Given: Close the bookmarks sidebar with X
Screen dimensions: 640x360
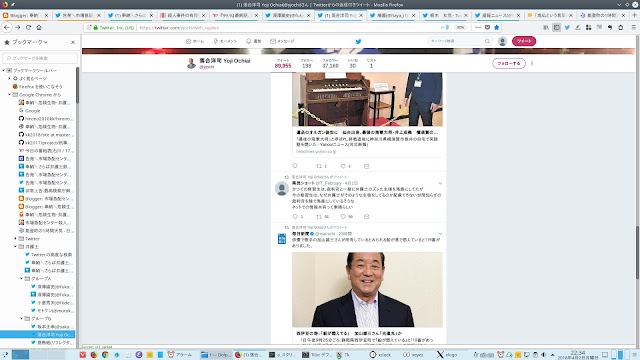Looking at the screenshot, I should tap(73, 42).
